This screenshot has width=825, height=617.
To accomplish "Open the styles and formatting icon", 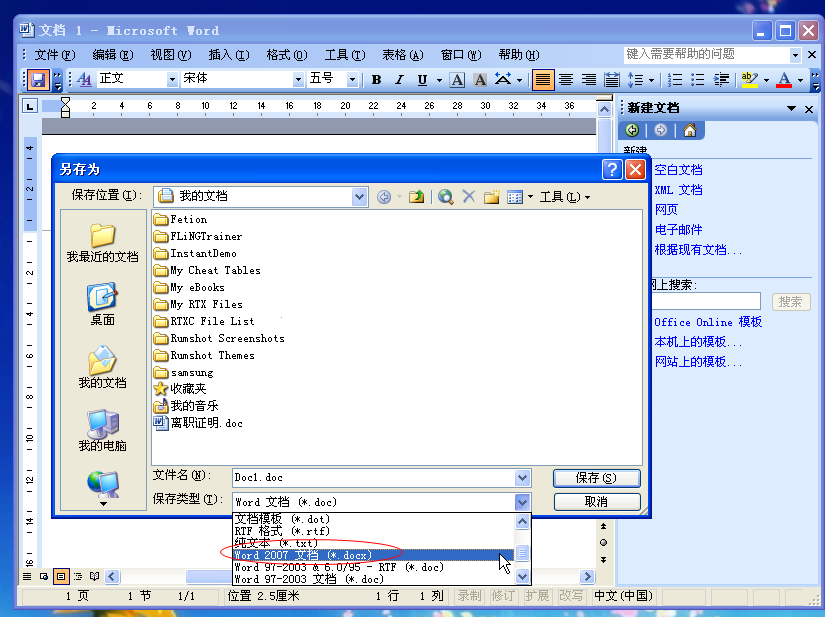I will click(84, 80).
